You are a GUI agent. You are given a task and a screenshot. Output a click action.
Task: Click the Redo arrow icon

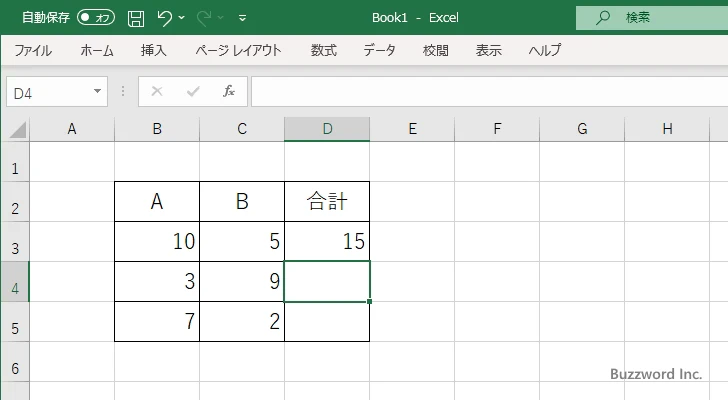(204, 18)
